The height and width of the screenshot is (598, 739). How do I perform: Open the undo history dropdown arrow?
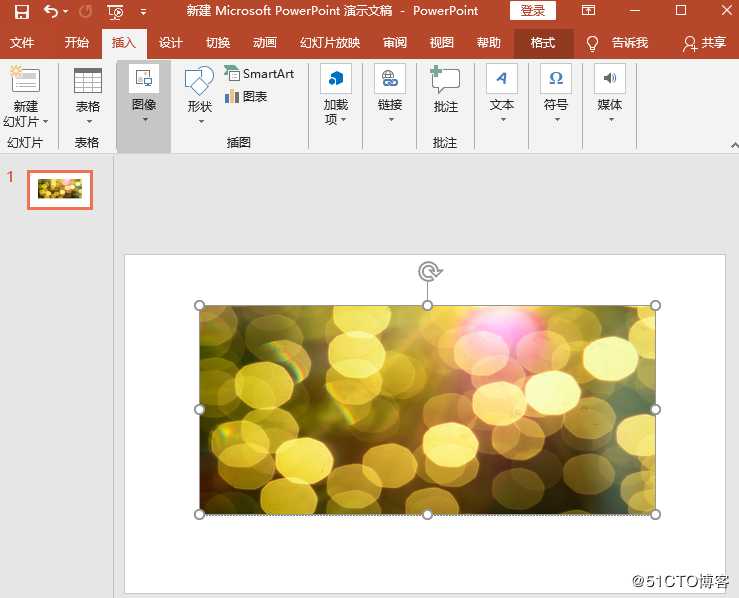(x=66, y=11)
